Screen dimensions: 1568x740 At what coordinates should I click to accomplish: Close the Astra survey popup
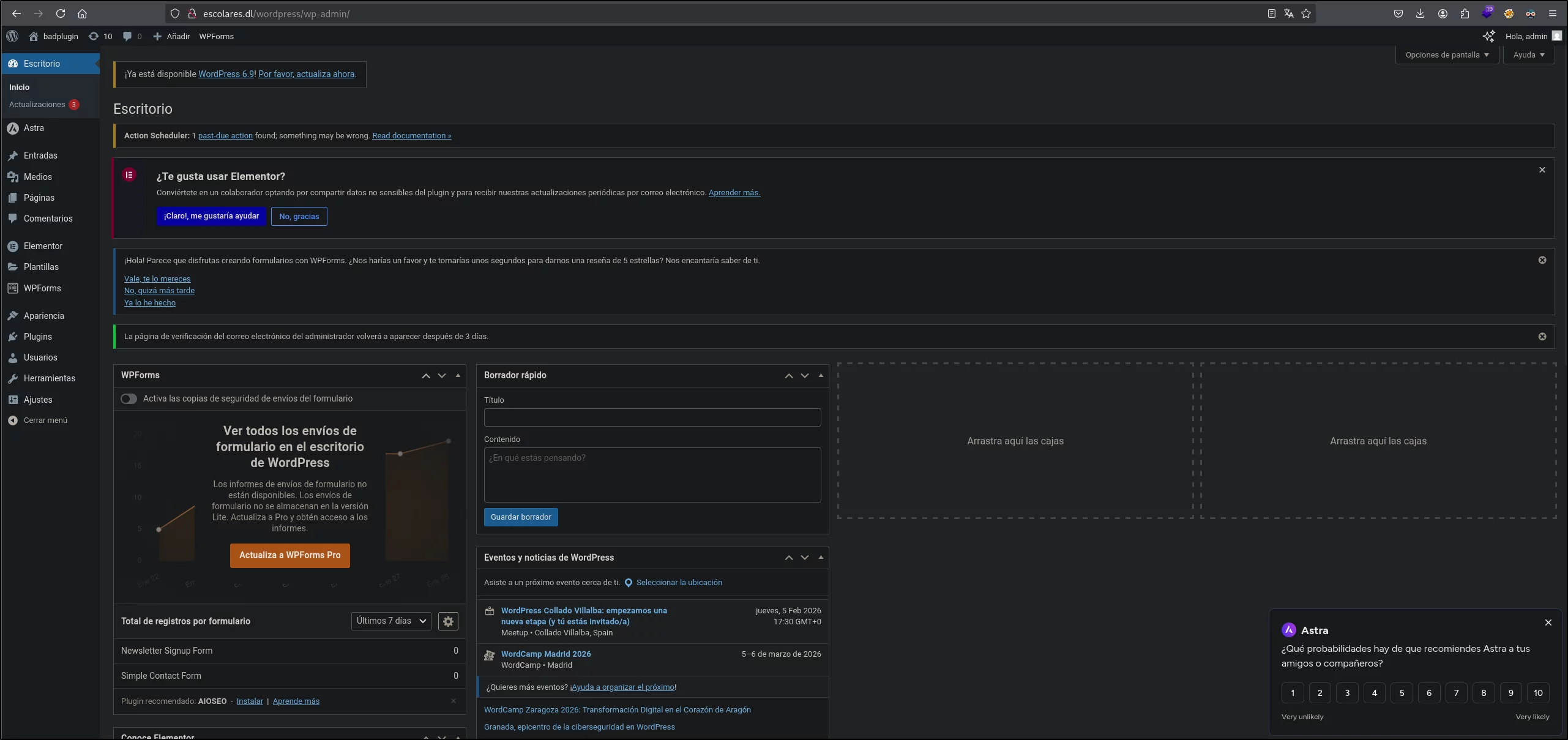[1548, 622]
